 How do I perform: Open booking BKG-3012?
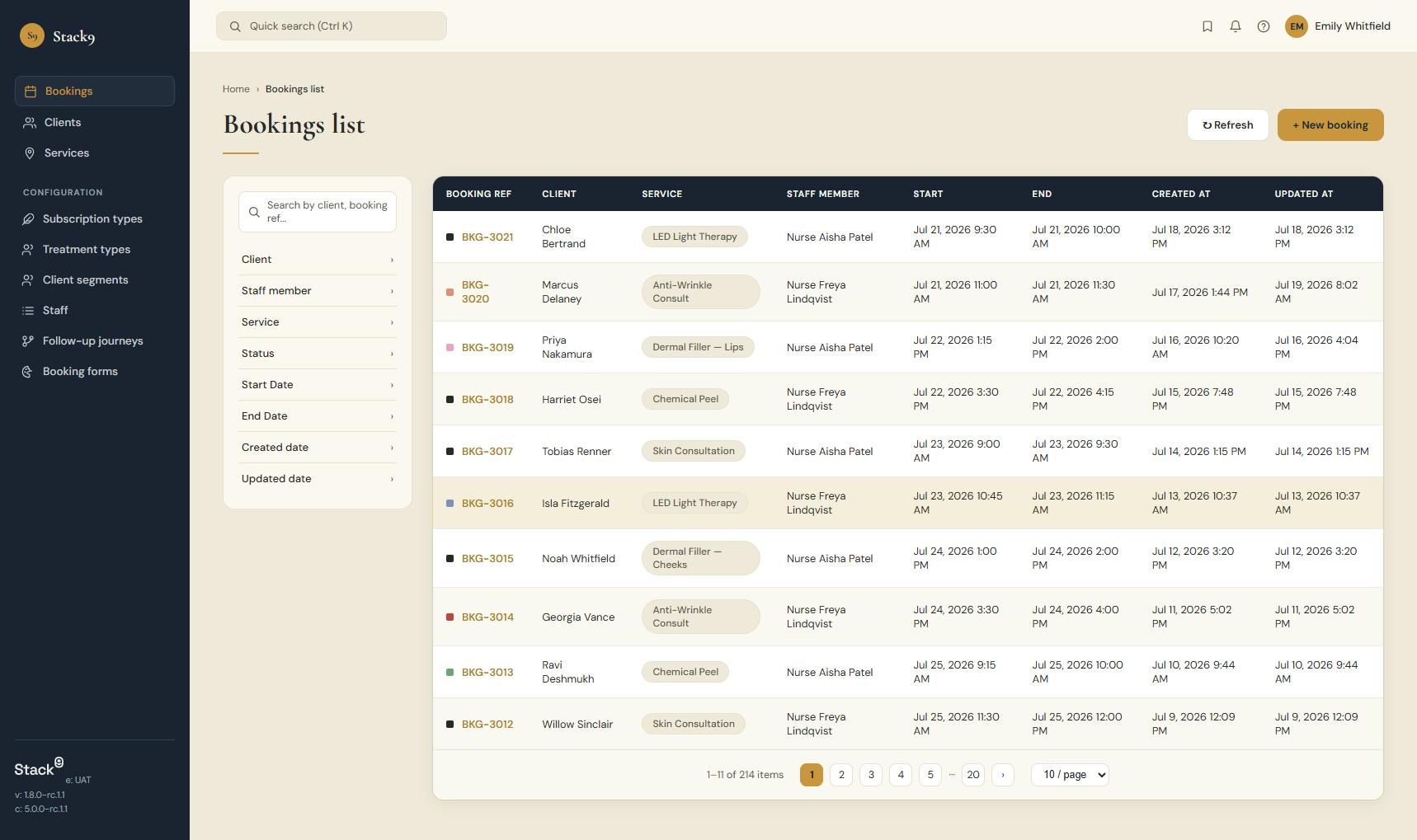(x=487, y=725)
